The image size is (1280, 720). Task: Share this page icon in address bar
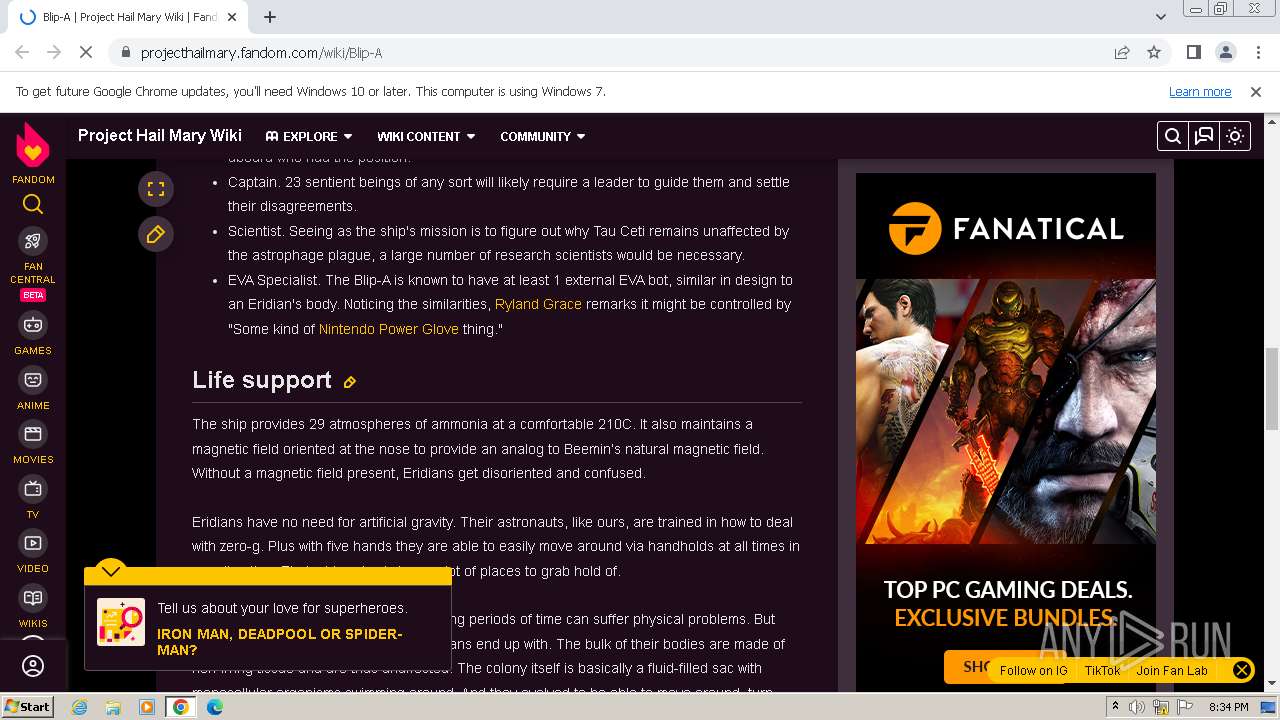pos(1122,52)
